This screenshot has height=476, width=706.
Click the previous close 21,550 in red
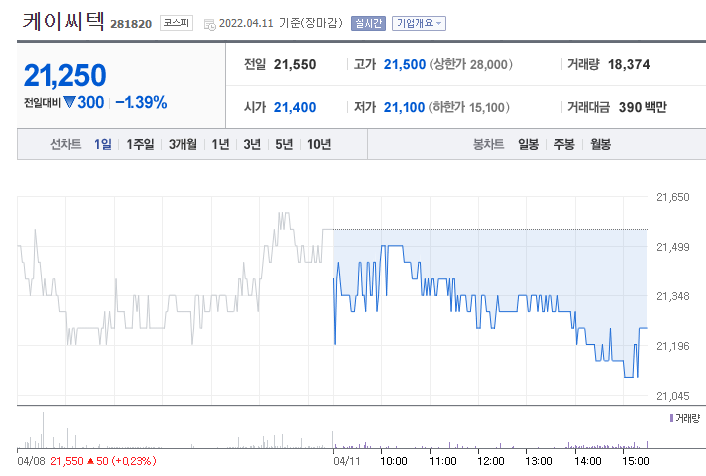click(x=67, y=461)
